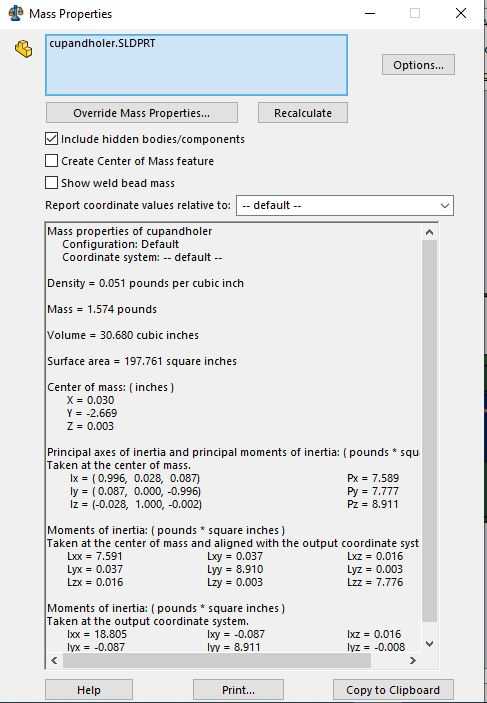Close the Mass Properties window
Image resolution: width=487 pixels, height=703 pixels.
pos(461,13)
